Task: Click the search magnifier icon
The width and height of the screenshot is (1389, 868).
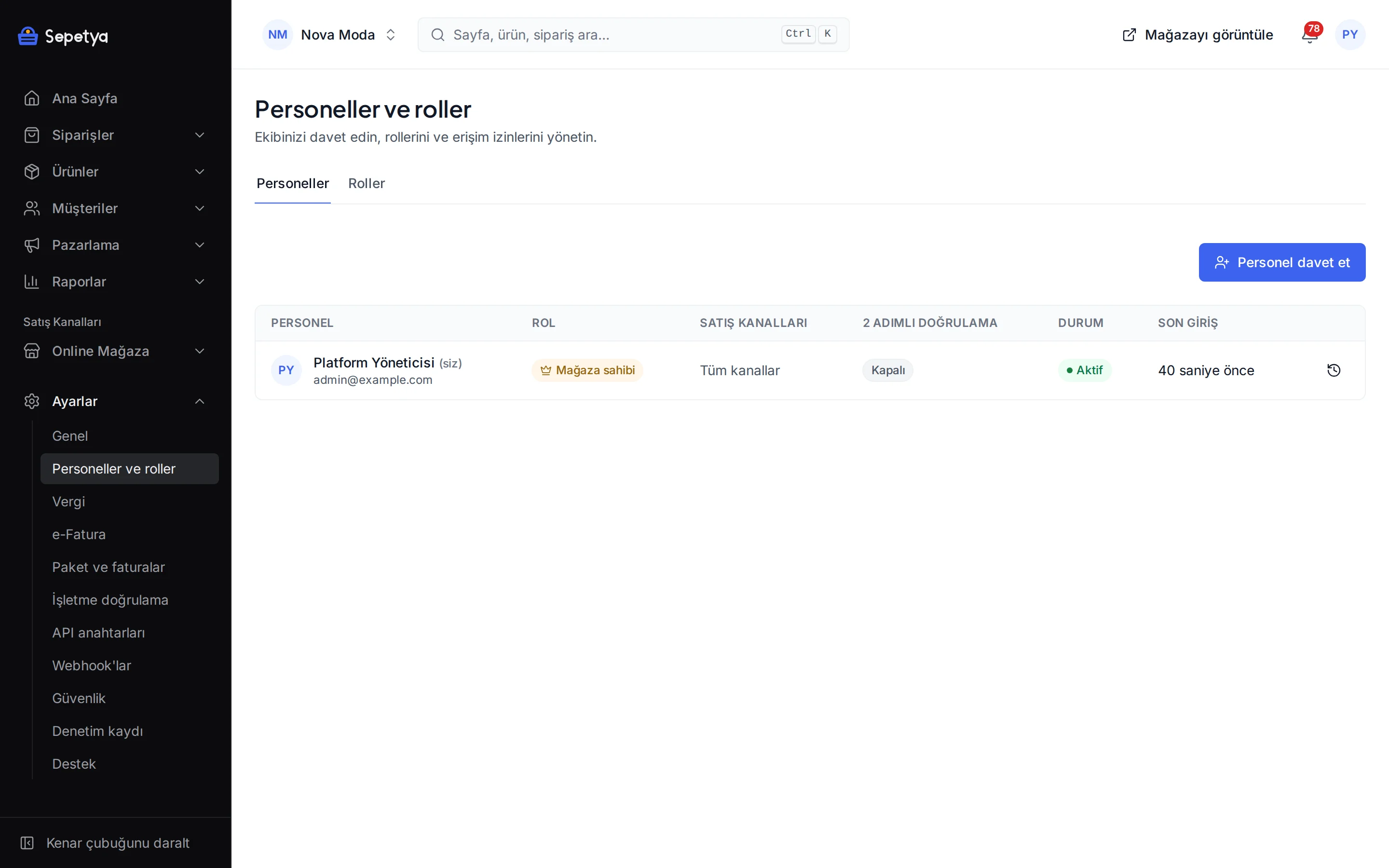Action: pos(438,35)
